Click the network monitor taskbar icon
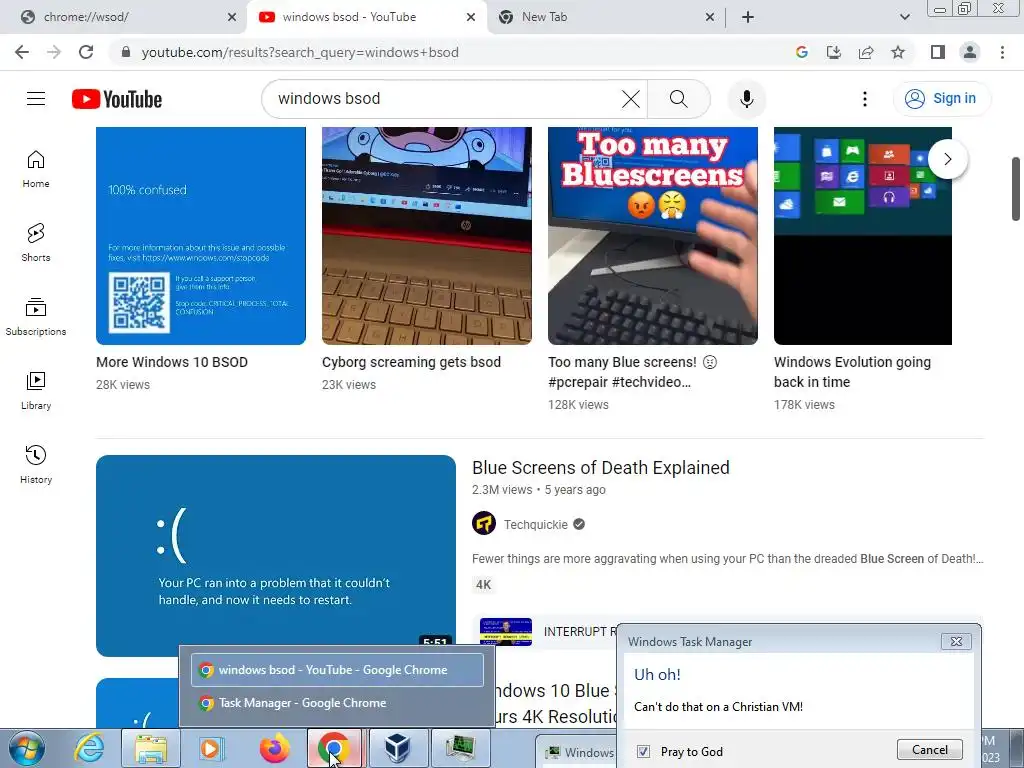Screen dimensions: 1024x768 pos(460,748)
